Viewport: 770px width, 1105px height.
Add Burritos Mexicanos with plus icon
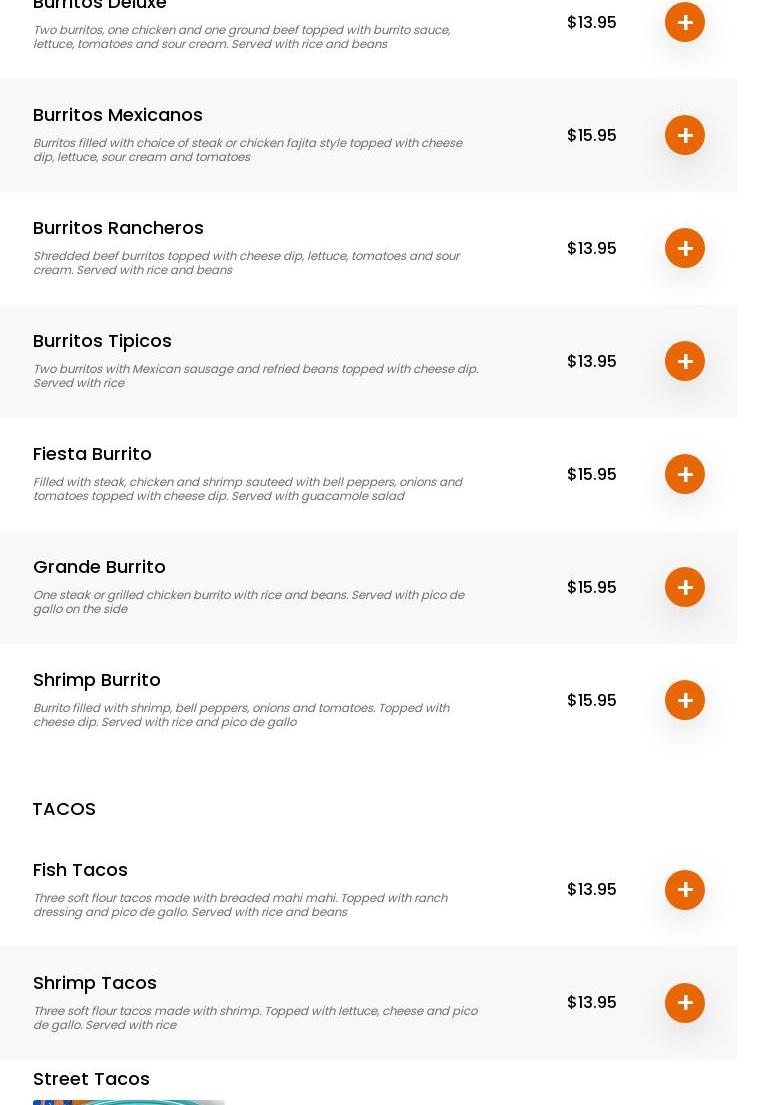point(685,135)
